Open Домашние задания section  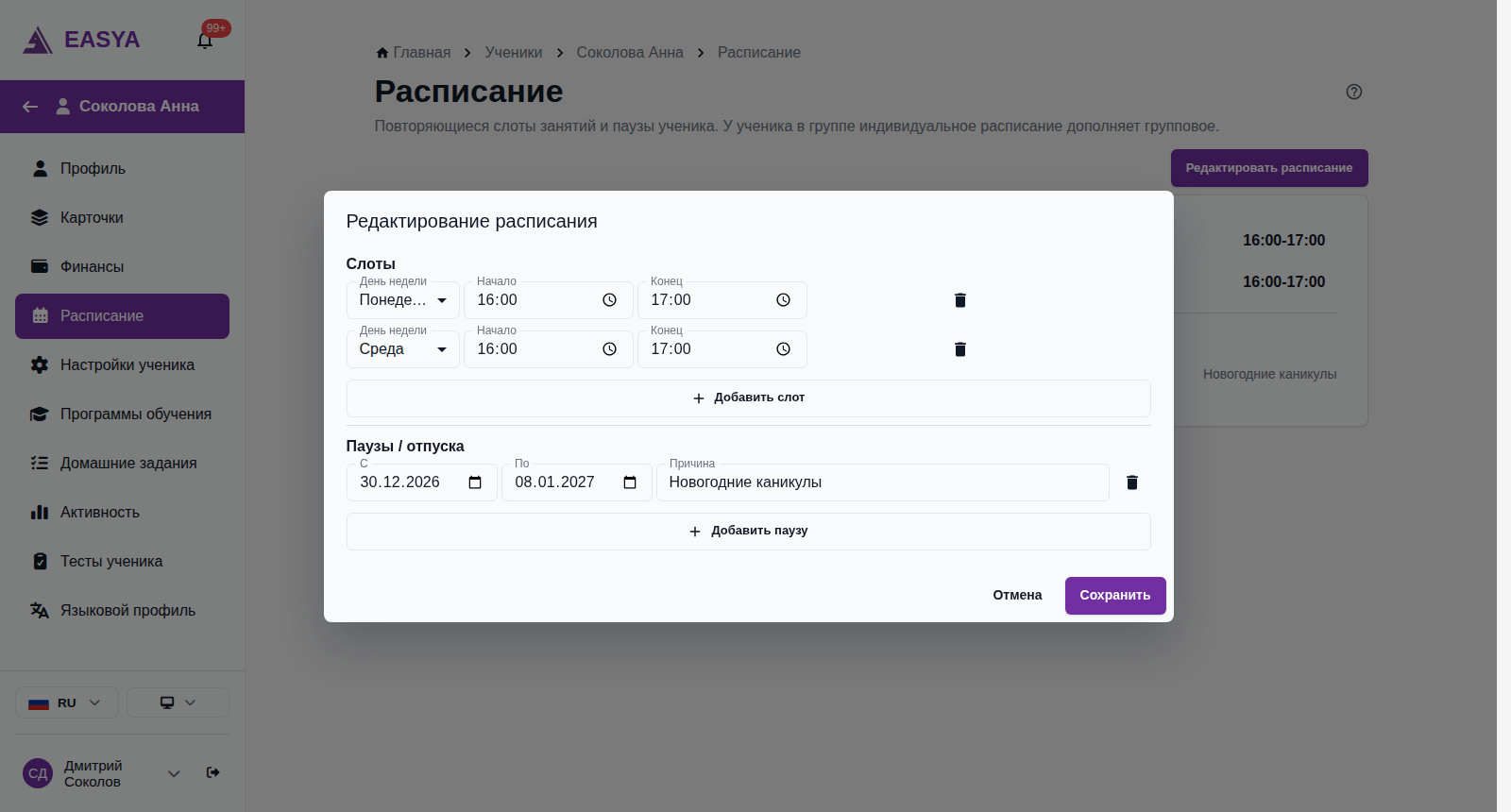122,464
